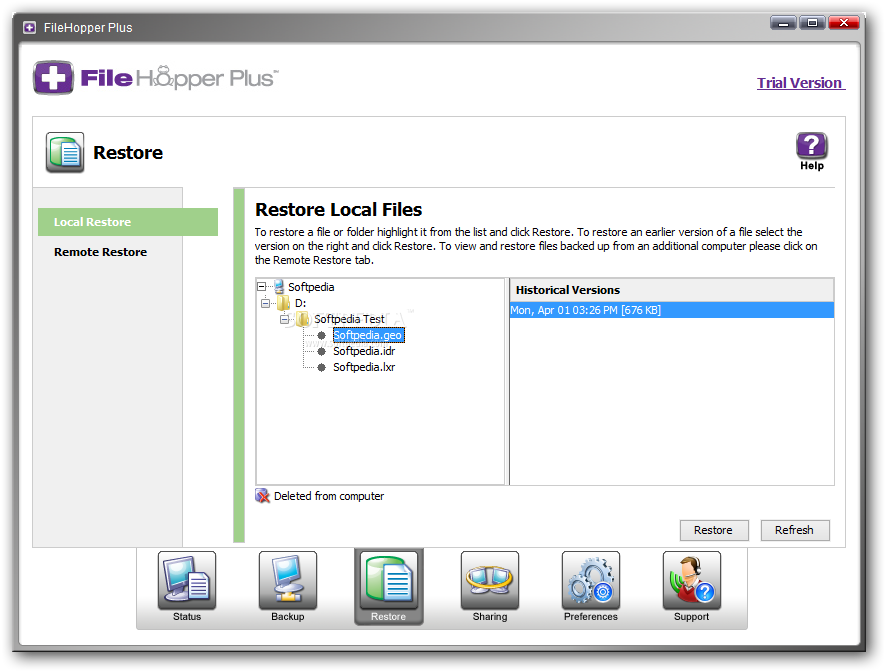This screenshot has height=672, width=886.
Task: Open the Support section icon
Action: [x=692, y=580]
